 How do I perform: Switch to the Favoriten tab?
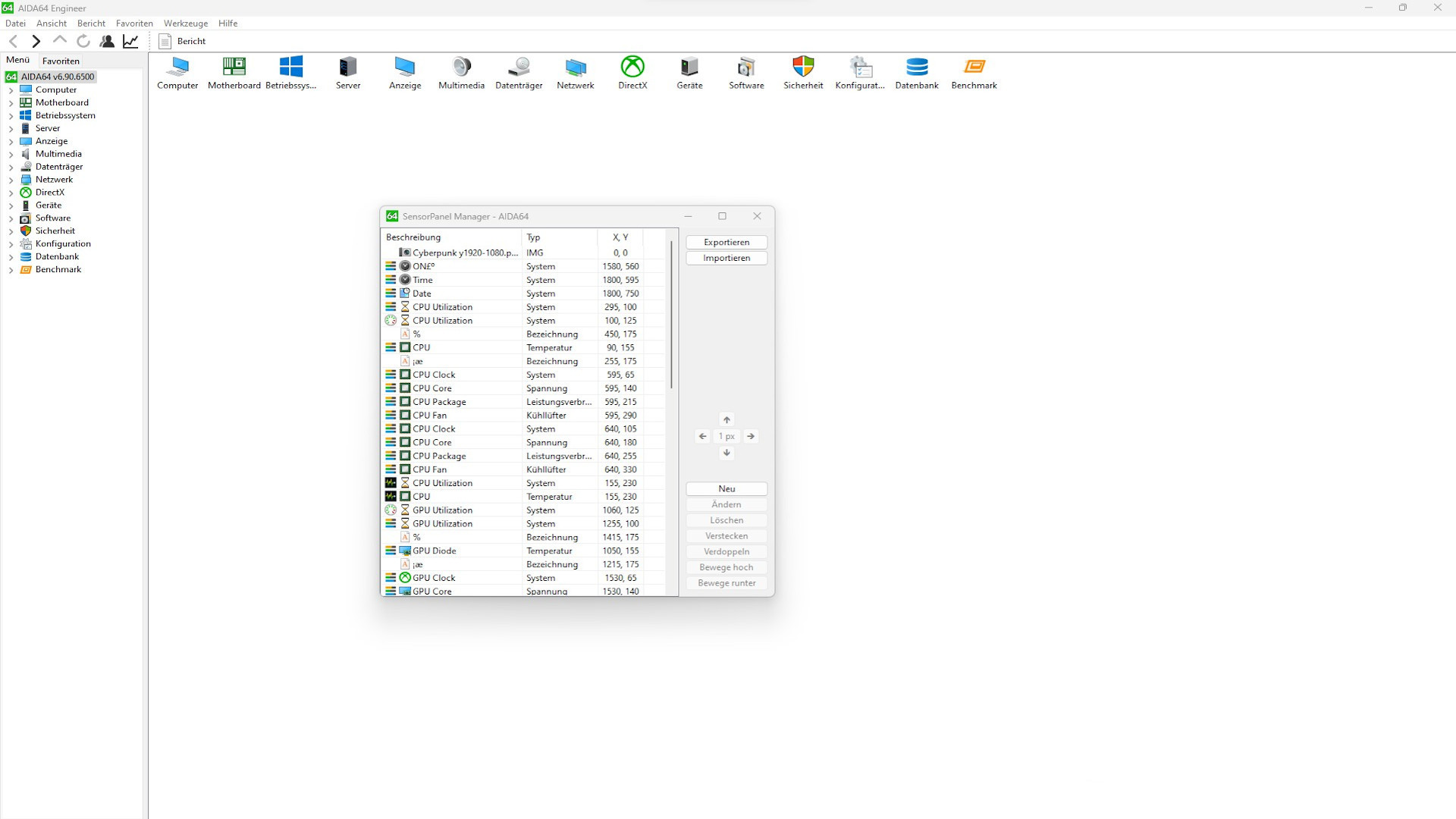click(61, 61)
